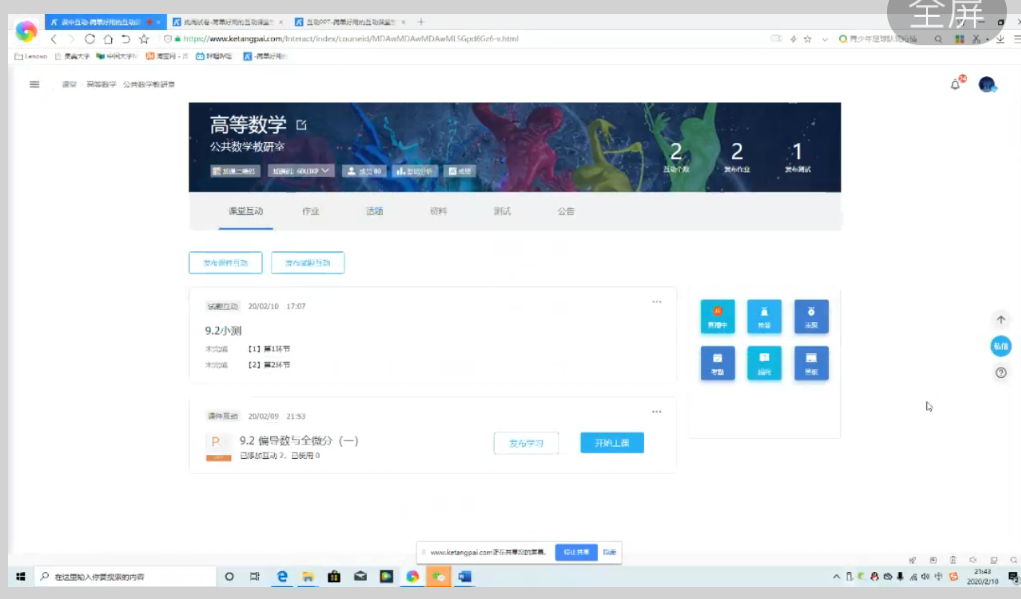Switch to the 公告 tab
The width and height of the screenshot is (1021, 599).
pyautogui.click(x=566, y=212)
